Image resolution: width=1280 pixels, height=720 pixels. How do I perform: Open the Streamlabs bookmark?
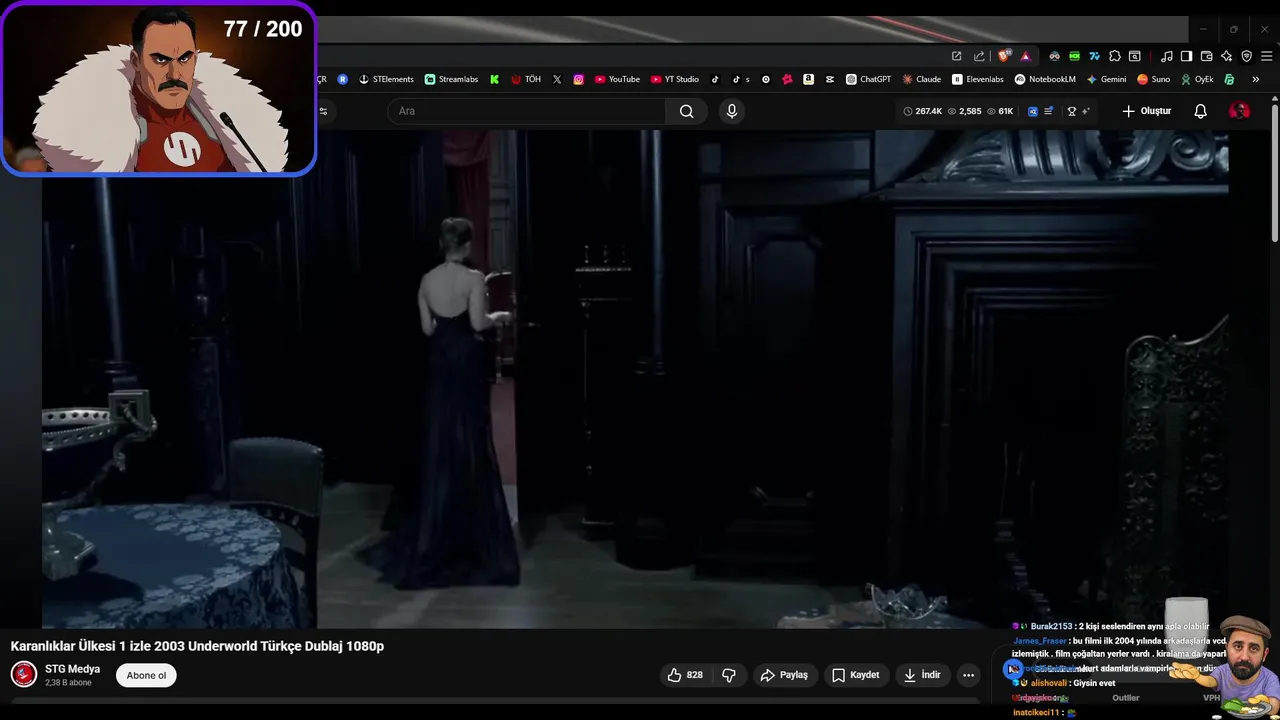click(x=451, y=79)
